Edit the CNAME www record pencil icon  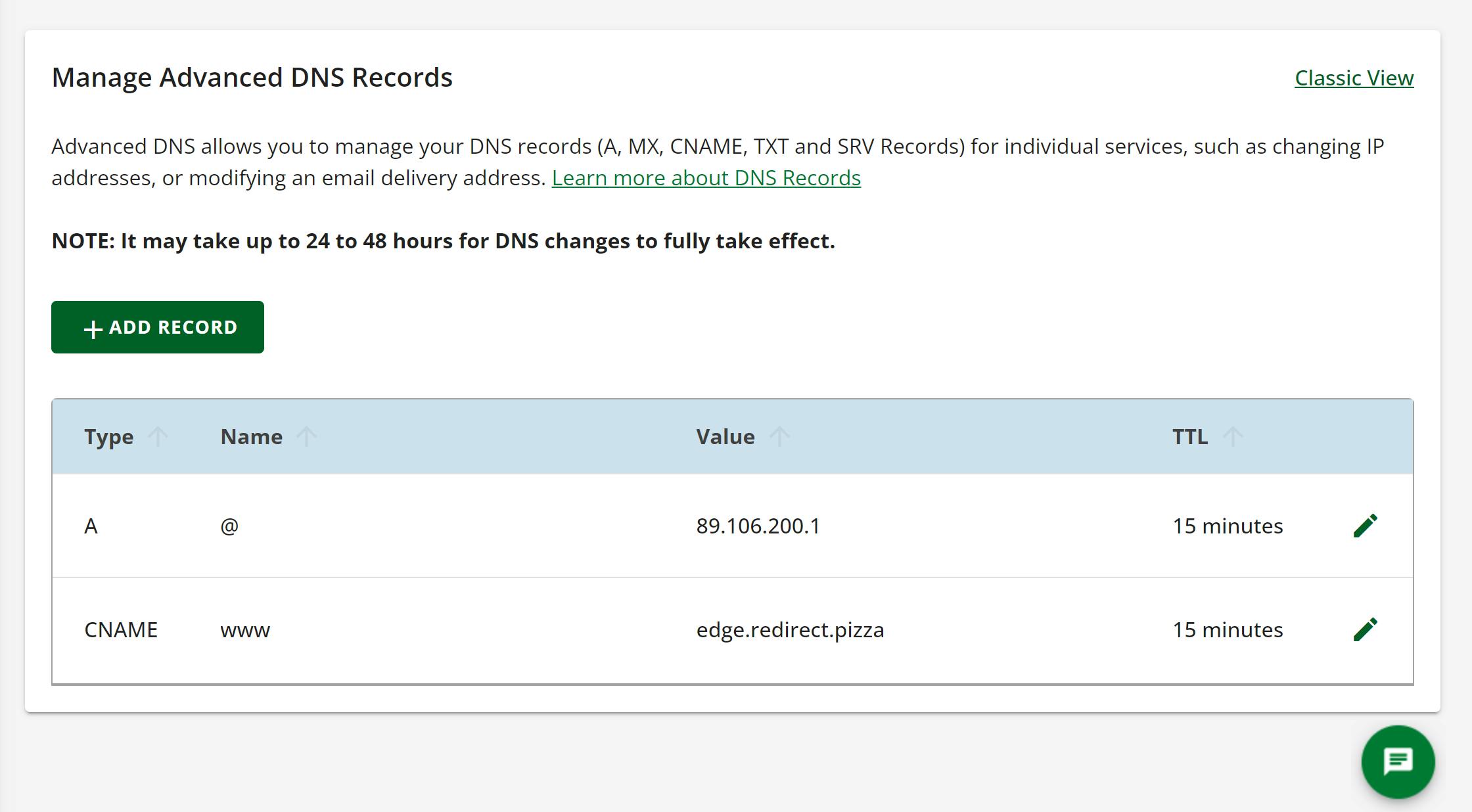point(1365,629)
